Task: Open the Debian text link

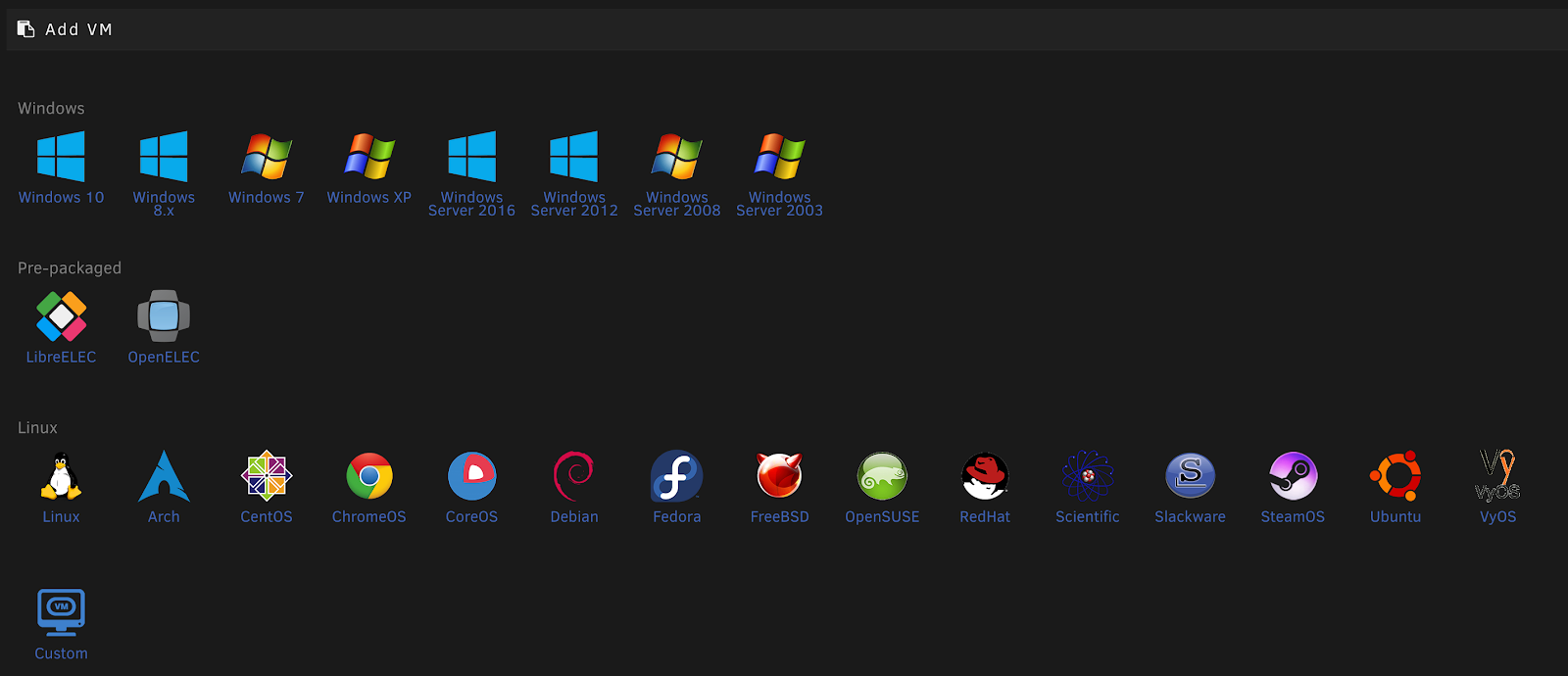Action: [x=574, y=516]
